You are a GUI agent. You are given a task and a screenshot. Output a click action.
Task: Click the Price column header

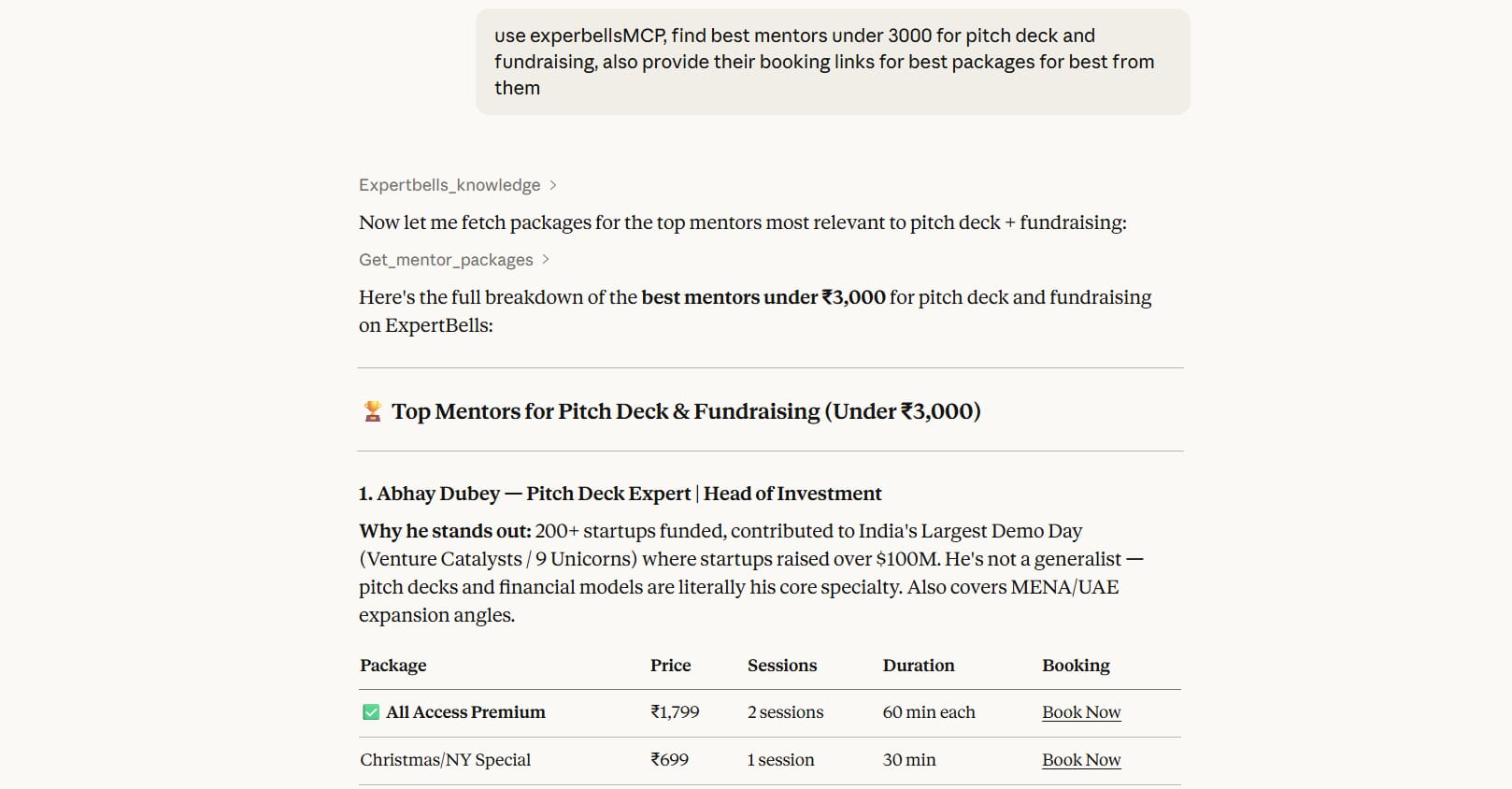coord(671,666)
